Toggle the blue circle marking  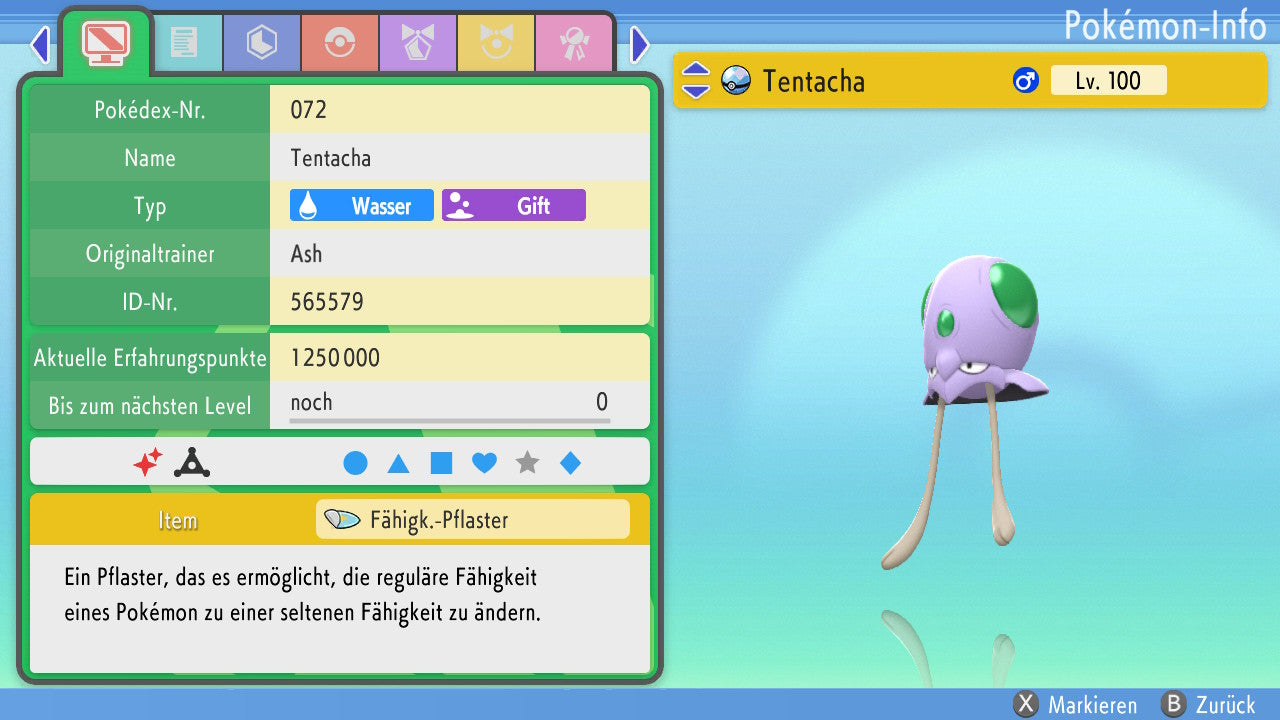(355, 463)
